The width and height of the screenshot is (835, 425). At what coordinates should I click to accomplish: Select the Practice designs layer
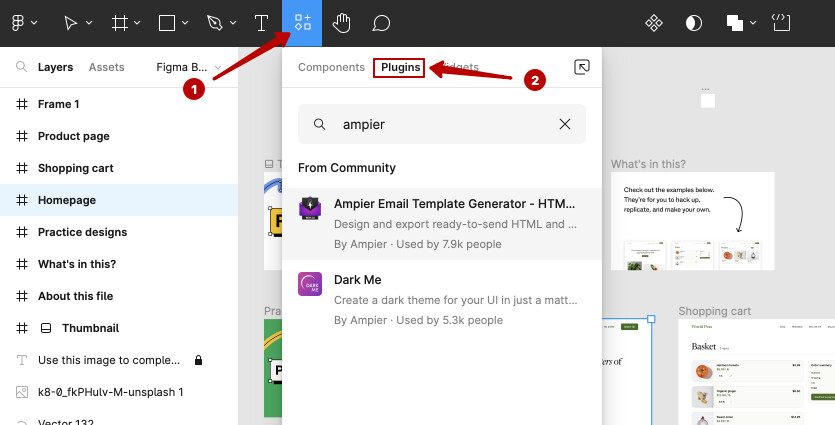pyautogui.click(x=119, y=232)
